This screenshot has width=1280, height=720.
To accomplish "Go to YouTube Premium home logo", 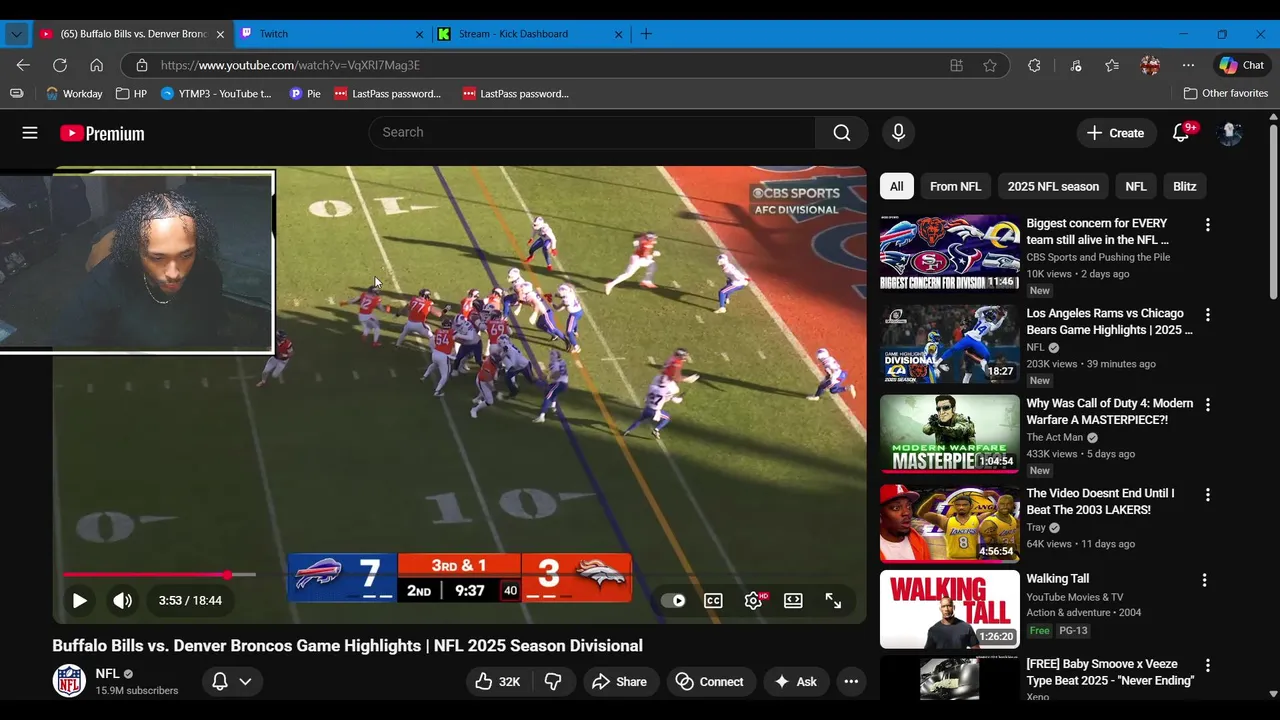I will tap(102, 133).
